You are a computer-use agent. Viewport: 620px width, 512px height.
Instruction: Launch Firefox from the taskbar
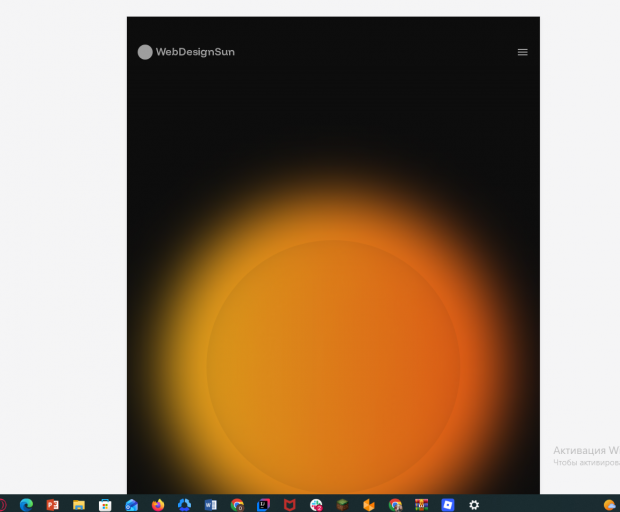click(x=158, y=505)
